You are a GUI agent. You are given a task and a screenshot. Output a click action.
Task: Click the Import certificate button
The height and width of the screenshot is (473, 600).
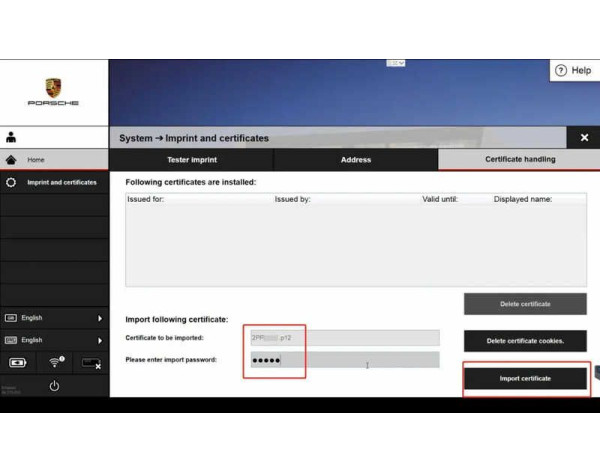[x=525, y=378]
